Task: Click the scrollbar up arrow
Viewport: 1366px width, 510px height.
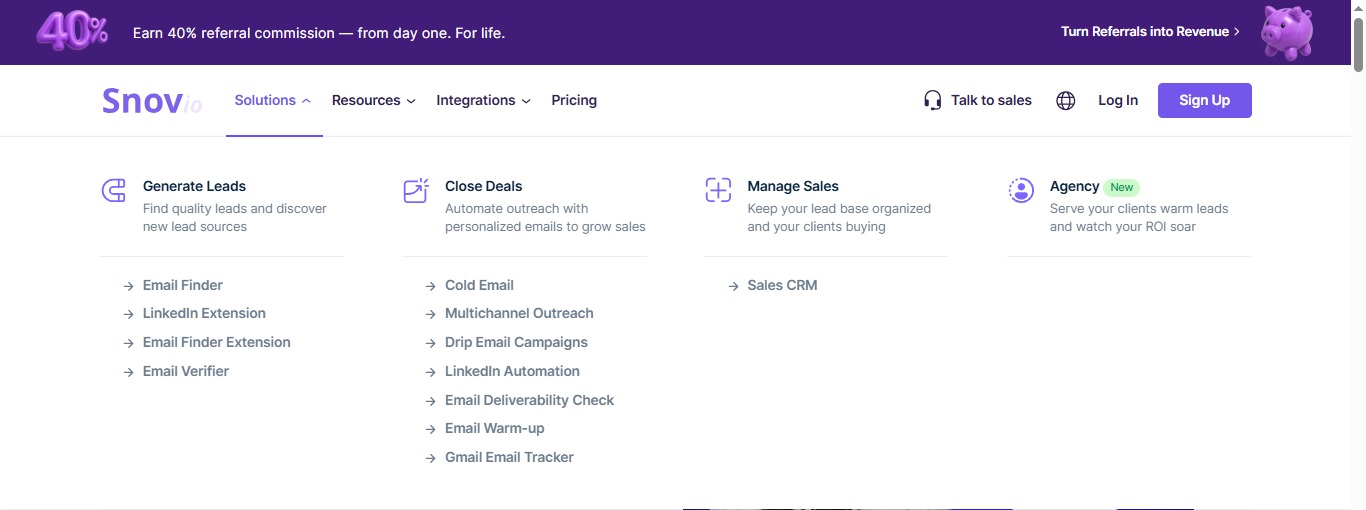Action: pyautogui.click(x=1358, y=8)
